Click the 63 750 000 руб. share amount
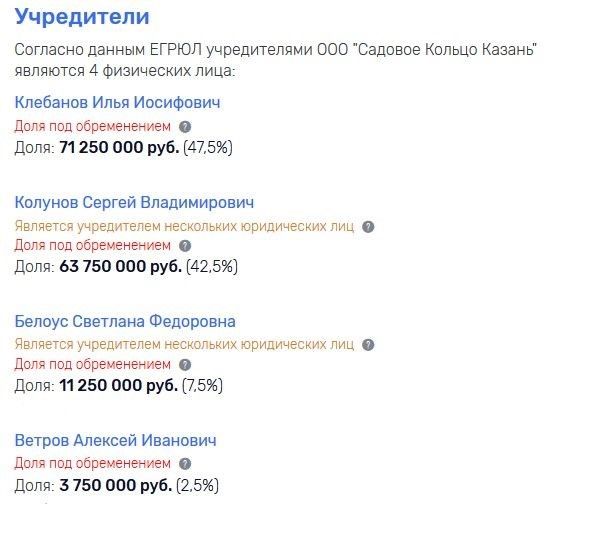Image resolution: width=594 pixels, height=535 pixels. click(120, 267)
